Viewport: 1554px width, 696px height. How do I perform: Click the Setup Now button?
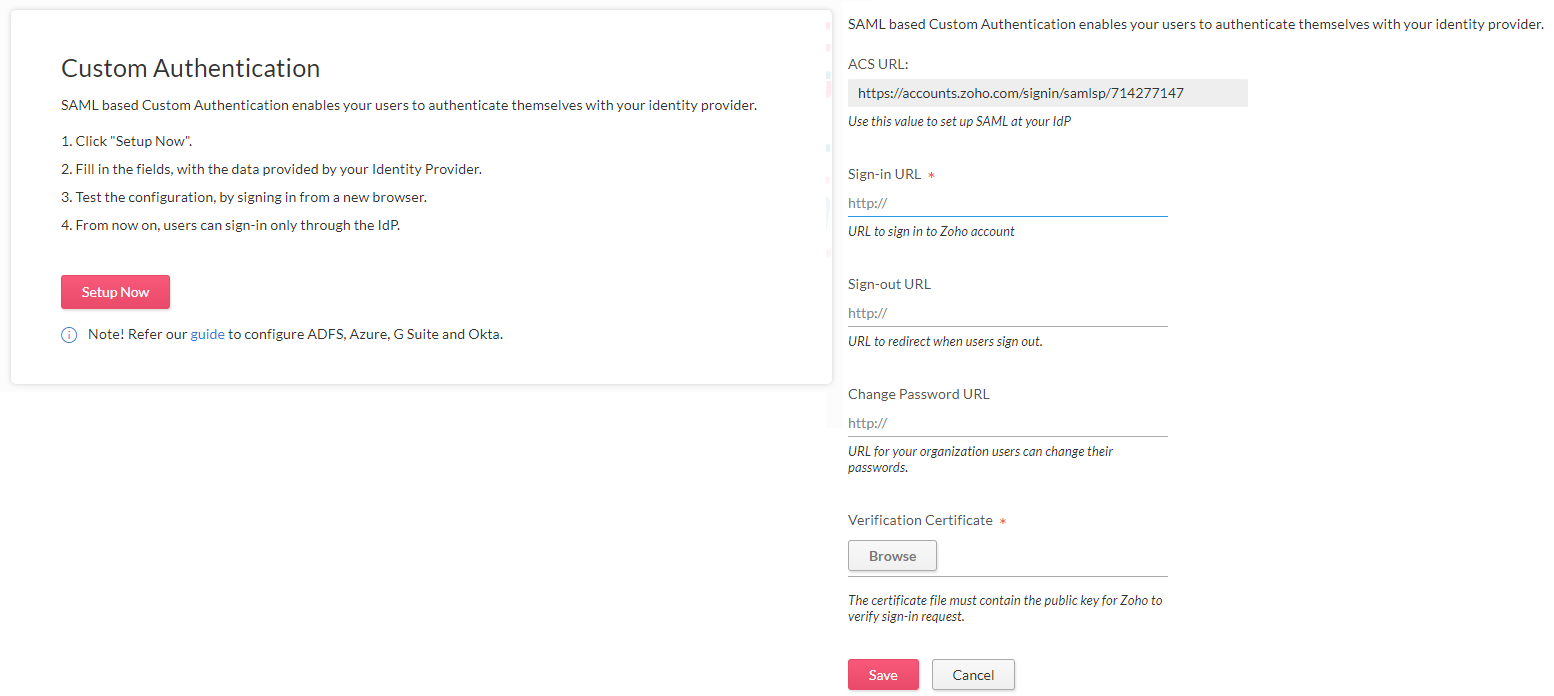click(115, 292)
